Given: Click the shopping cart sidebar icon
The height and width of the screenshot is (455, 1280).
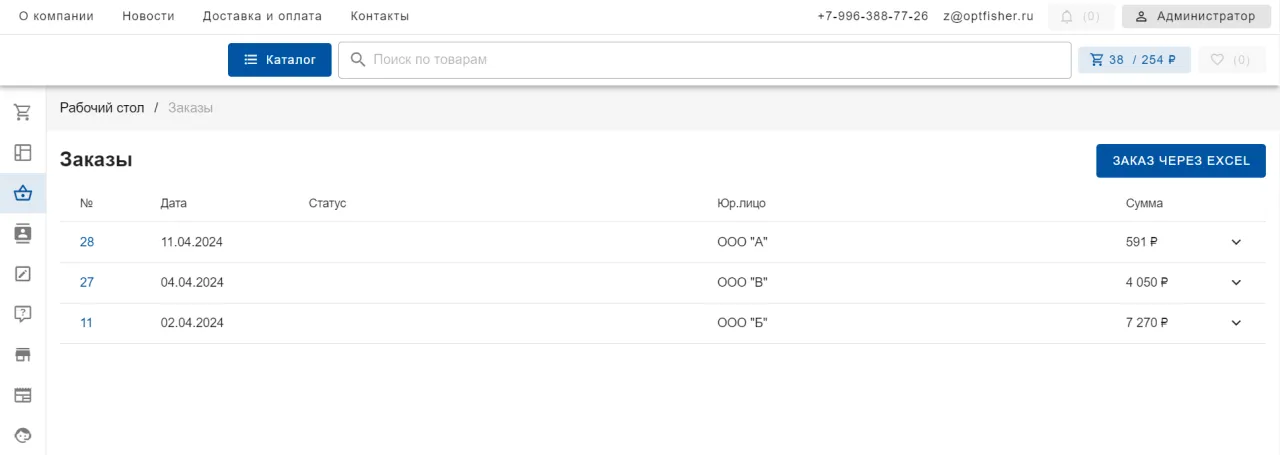Looking at the screenshot, I should (x=22, y=112).
